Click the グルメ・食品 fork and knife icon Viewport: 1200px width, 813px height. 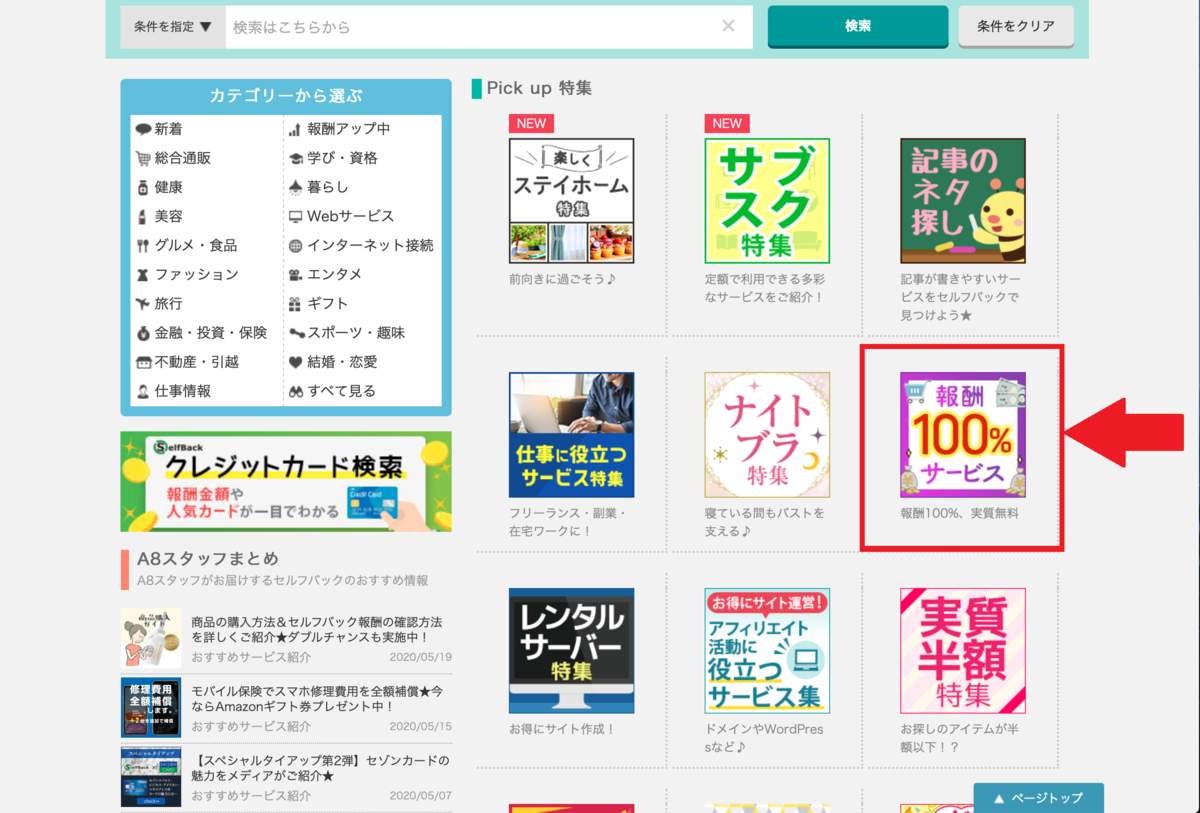coord(143,245)
